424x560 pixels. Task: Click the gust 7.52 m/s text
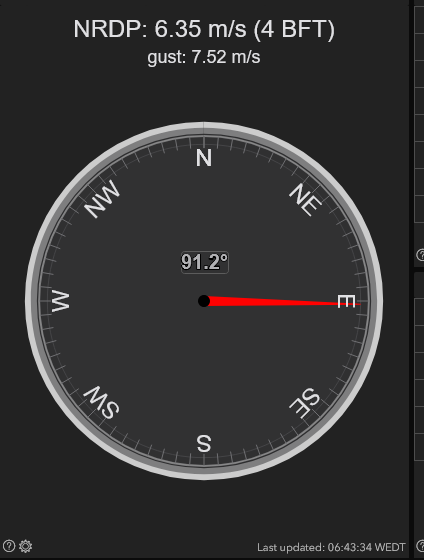tap(204, 57)
